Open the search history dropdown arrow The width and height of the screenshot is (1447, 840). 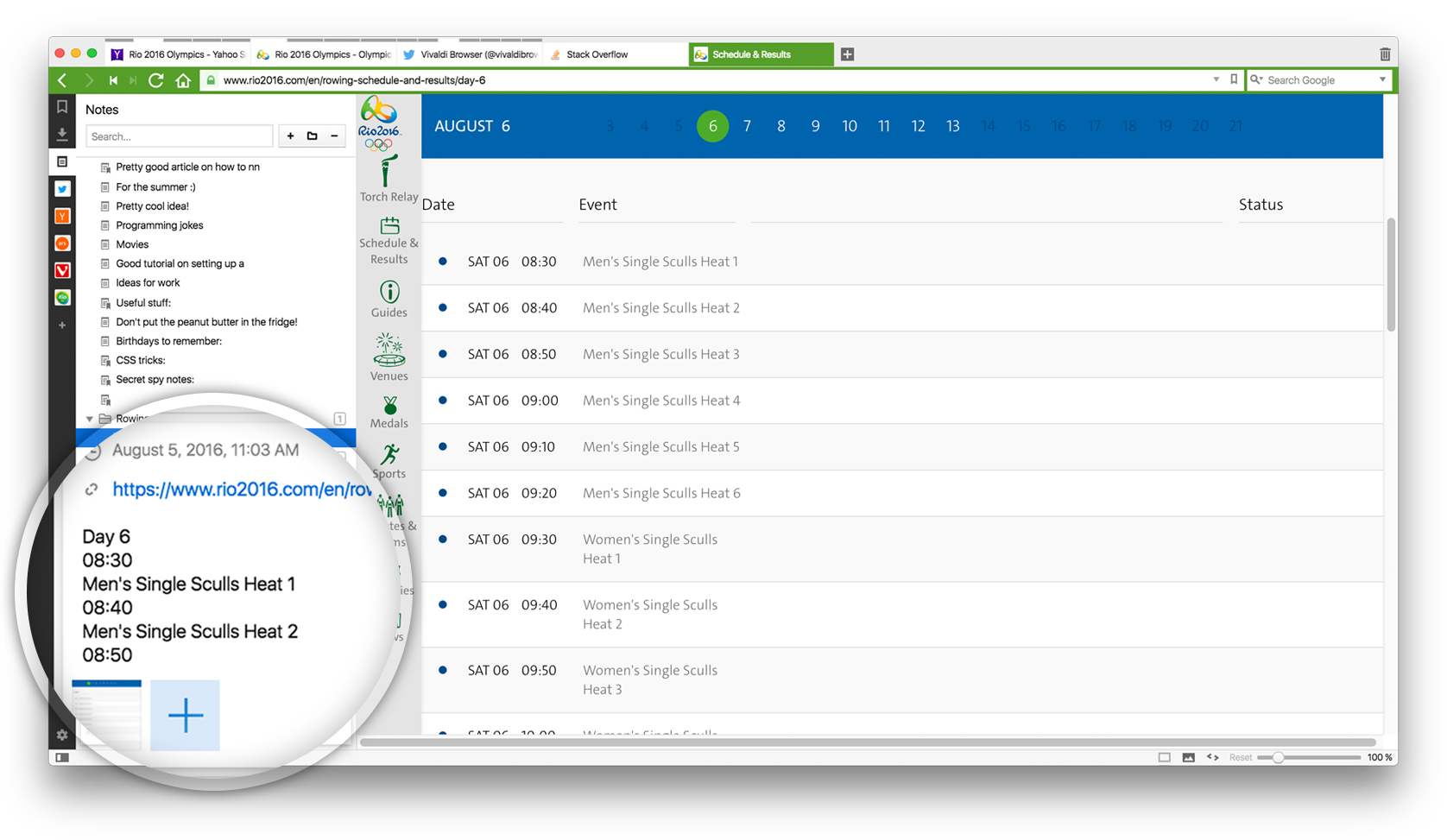(1382, 79)
